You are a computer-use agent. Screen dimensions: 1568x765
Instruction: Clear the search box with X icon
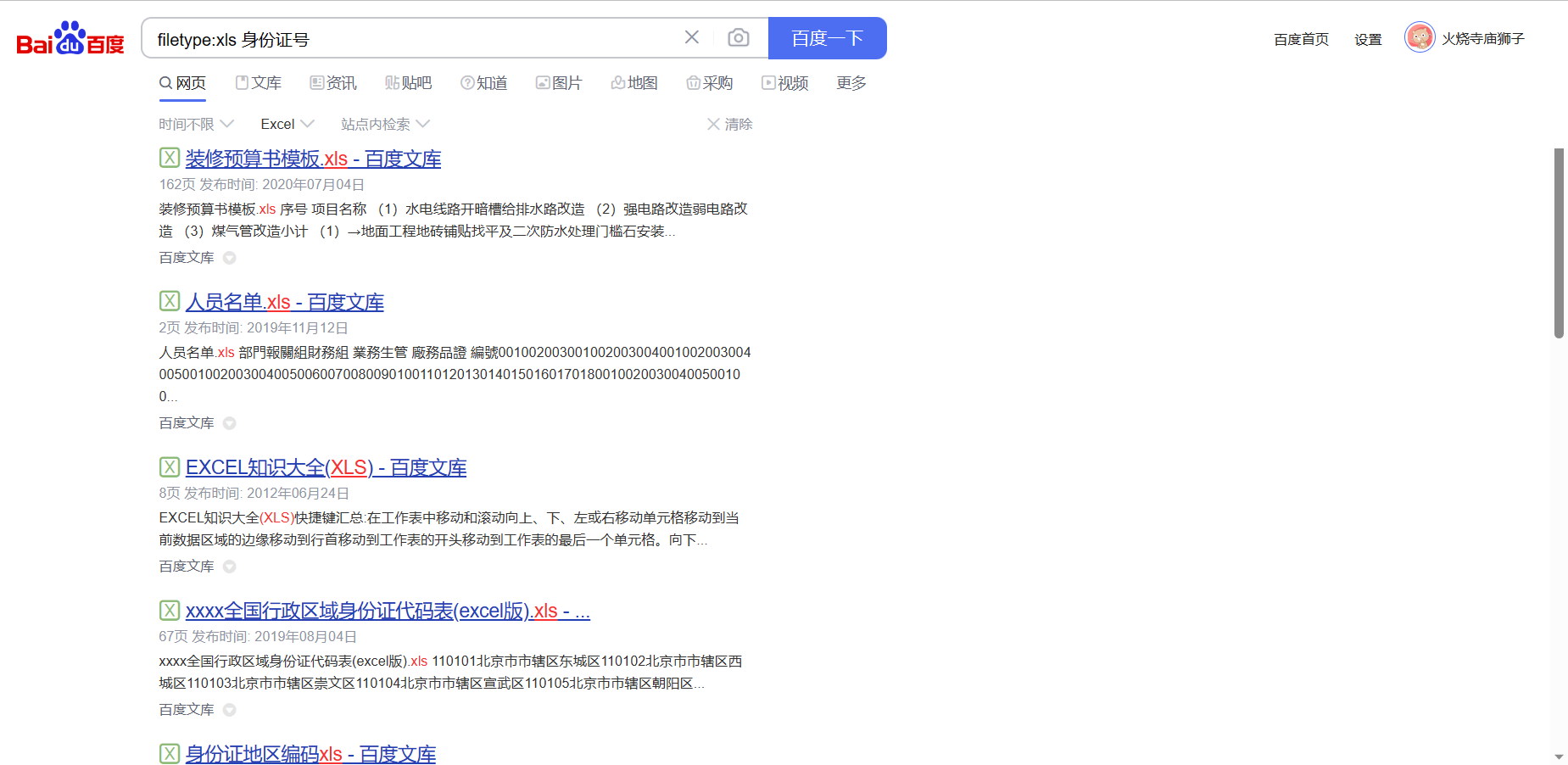coord(692,37)
